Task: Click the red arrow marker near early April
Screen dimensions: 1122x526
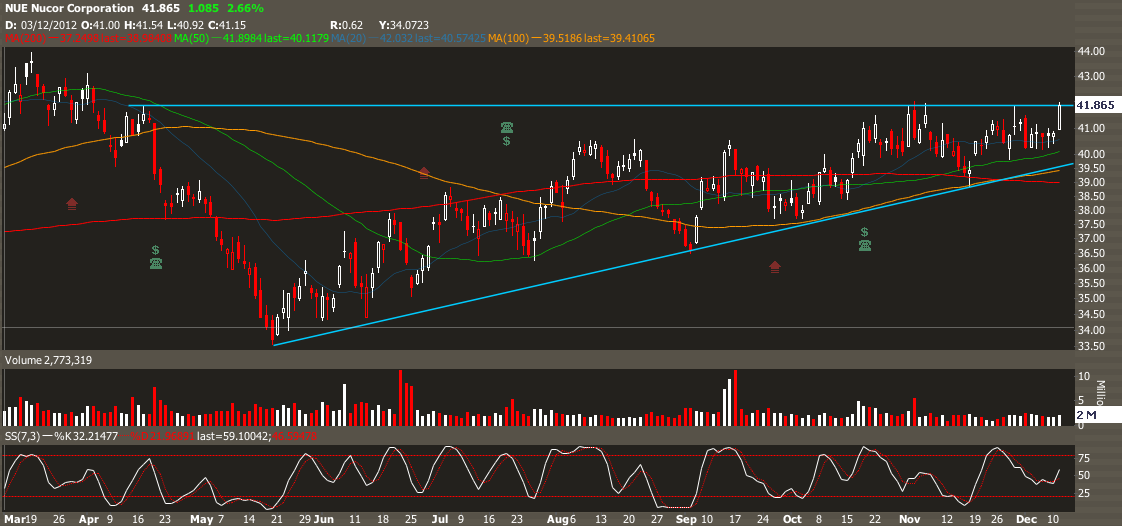Action: 72,204
